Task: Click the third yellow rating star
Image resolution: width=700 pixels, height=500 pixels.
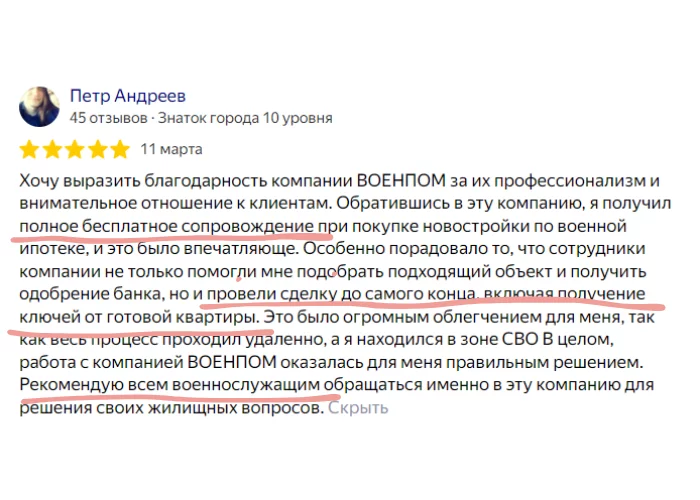Action: [x=75, y=150]
